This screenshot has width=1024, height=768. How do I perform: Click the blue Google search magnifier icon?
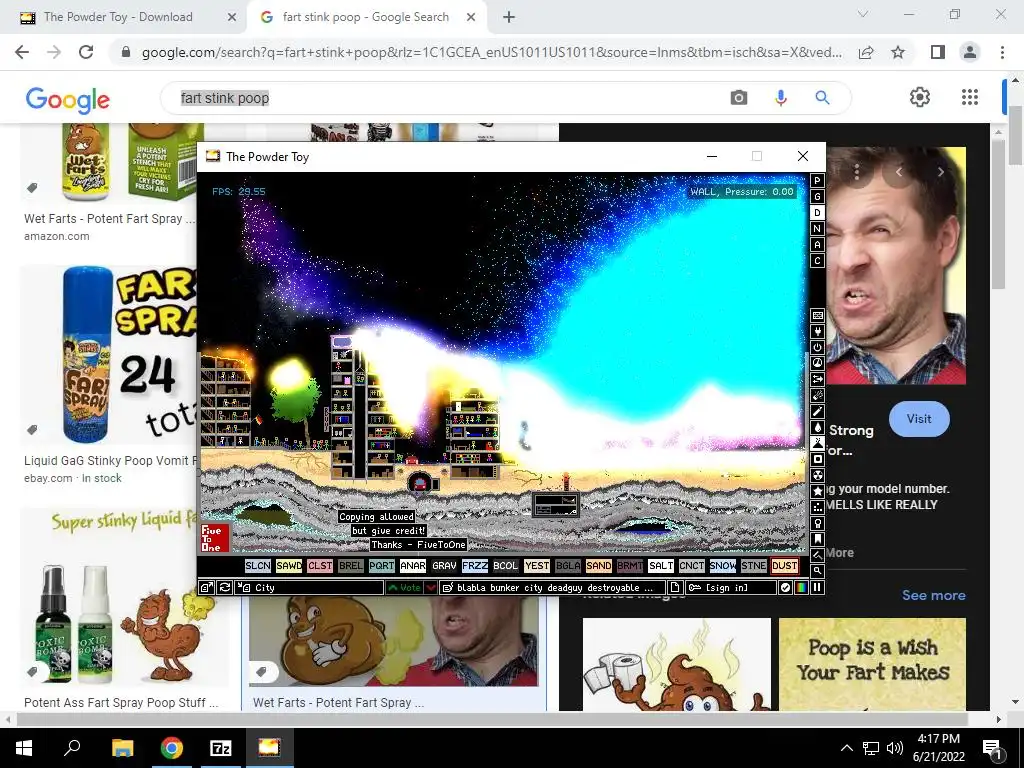pyautogui.click(x=822, y=98)
